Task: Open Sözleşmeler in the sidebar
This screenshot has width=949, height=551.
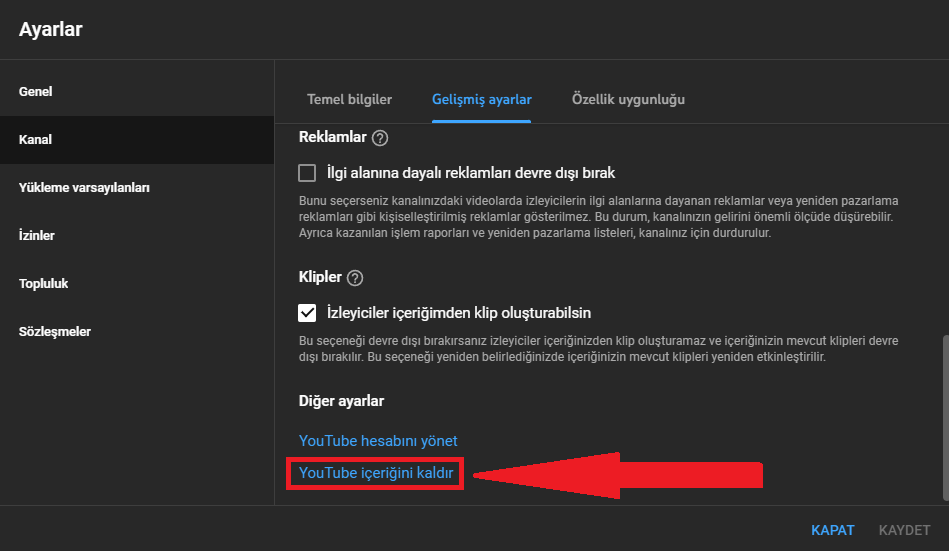Action: (x=55, y=332)
